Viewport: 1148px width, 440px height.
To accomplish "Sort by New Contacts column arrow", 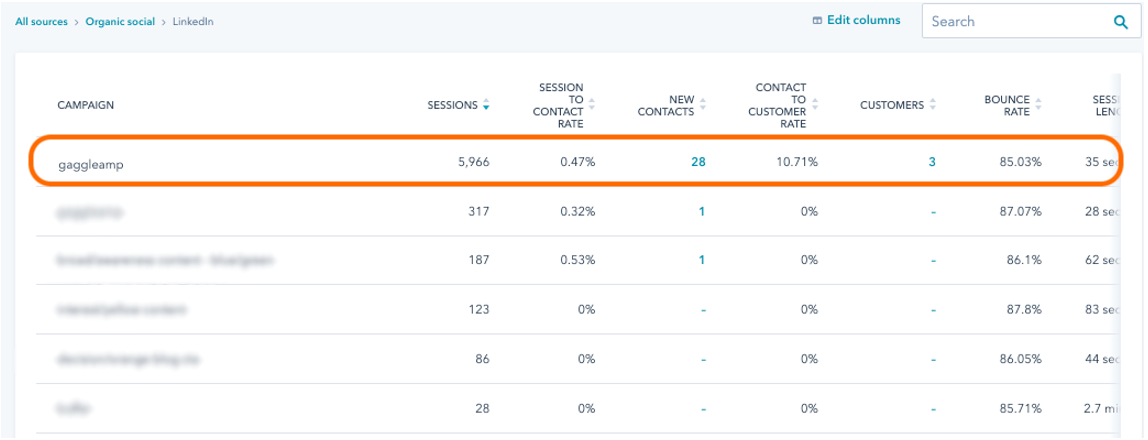I will click(x=702, y=105).
